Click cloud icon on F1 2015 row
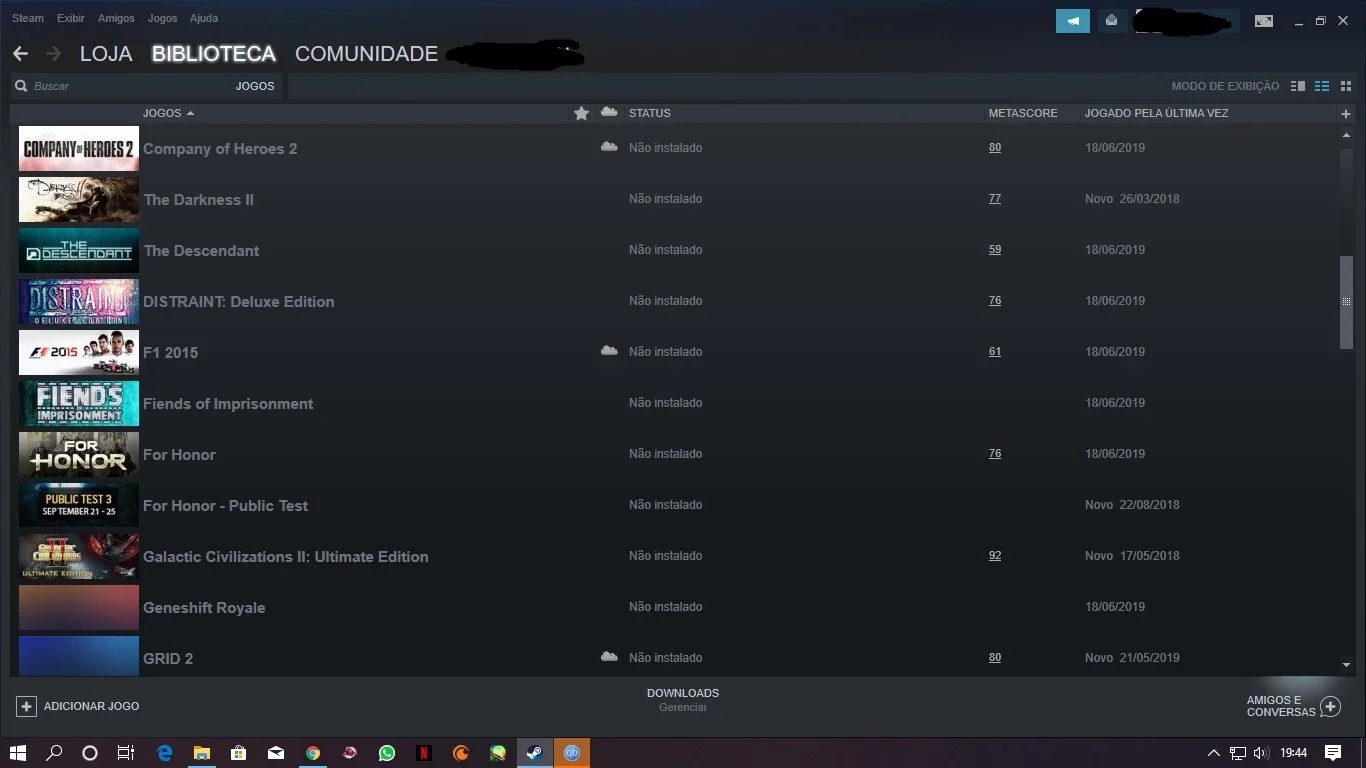The height and width of the screenshot is (768, 1366). [x=609, y=351]
